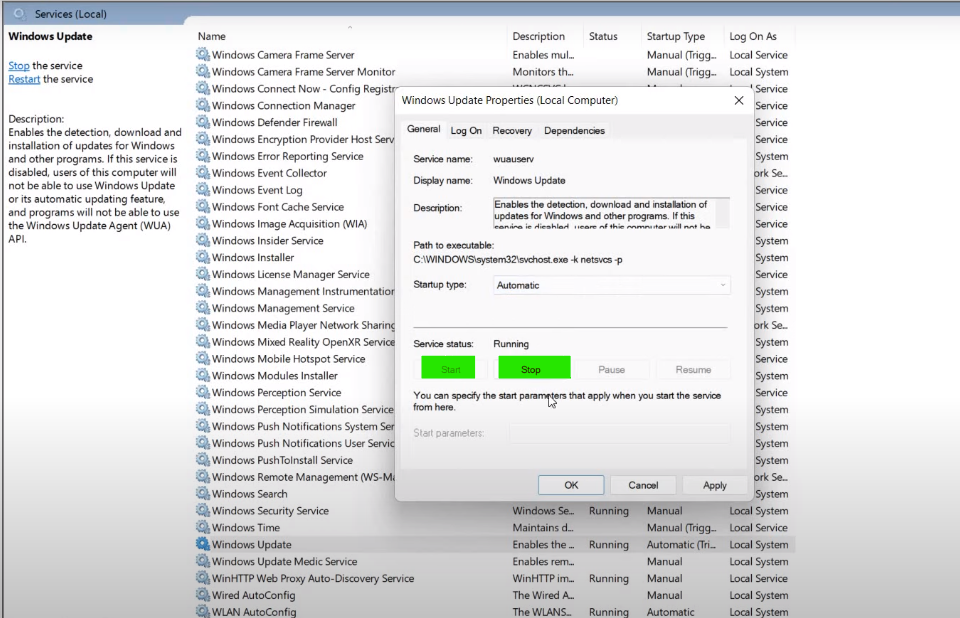Close the Windows Update Properties dialog
Image resolution: width=960 pixels, height=618 pixels.
pos(739,100)
